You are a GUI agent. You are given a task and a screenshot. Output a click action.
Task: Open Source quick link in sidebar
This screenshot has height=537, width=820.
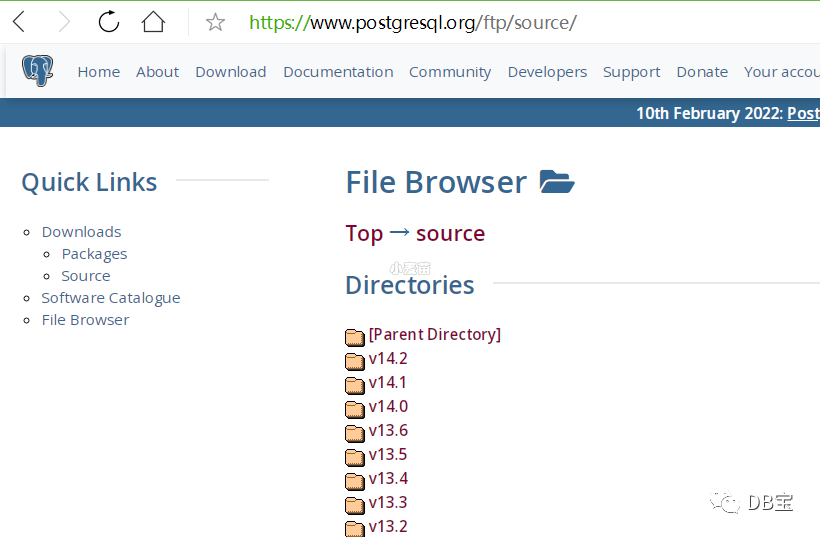click(x=86, y=276)
